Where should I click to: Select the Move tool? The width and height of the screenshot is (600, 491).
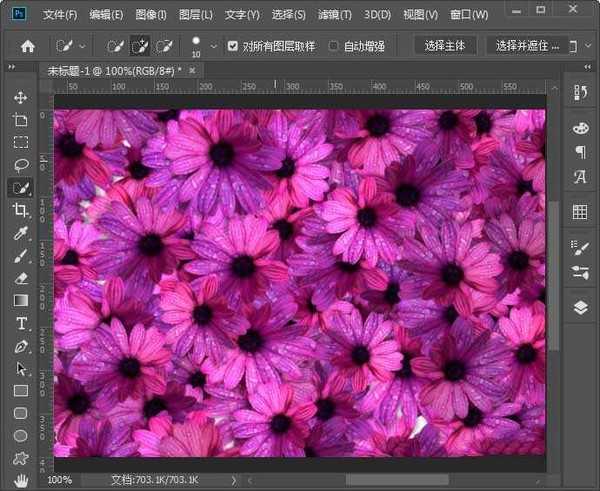click(20, 97)
